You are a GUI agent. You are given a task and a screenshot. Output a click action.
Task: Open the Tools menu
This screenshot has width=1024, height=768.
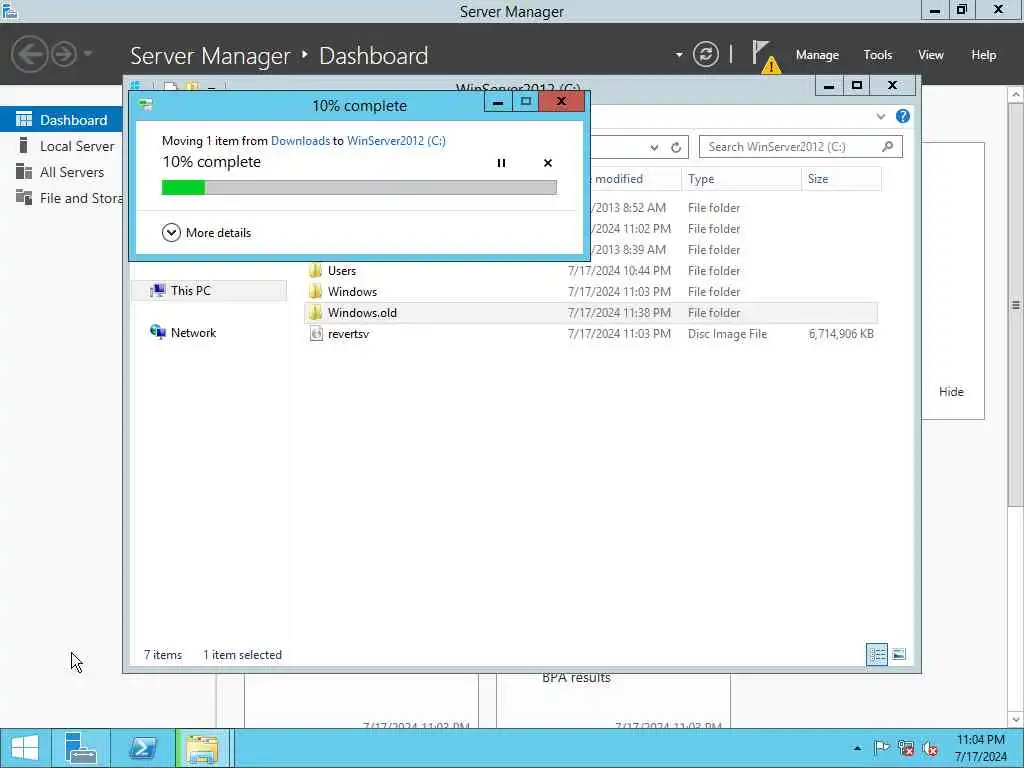tap(878, 55)
